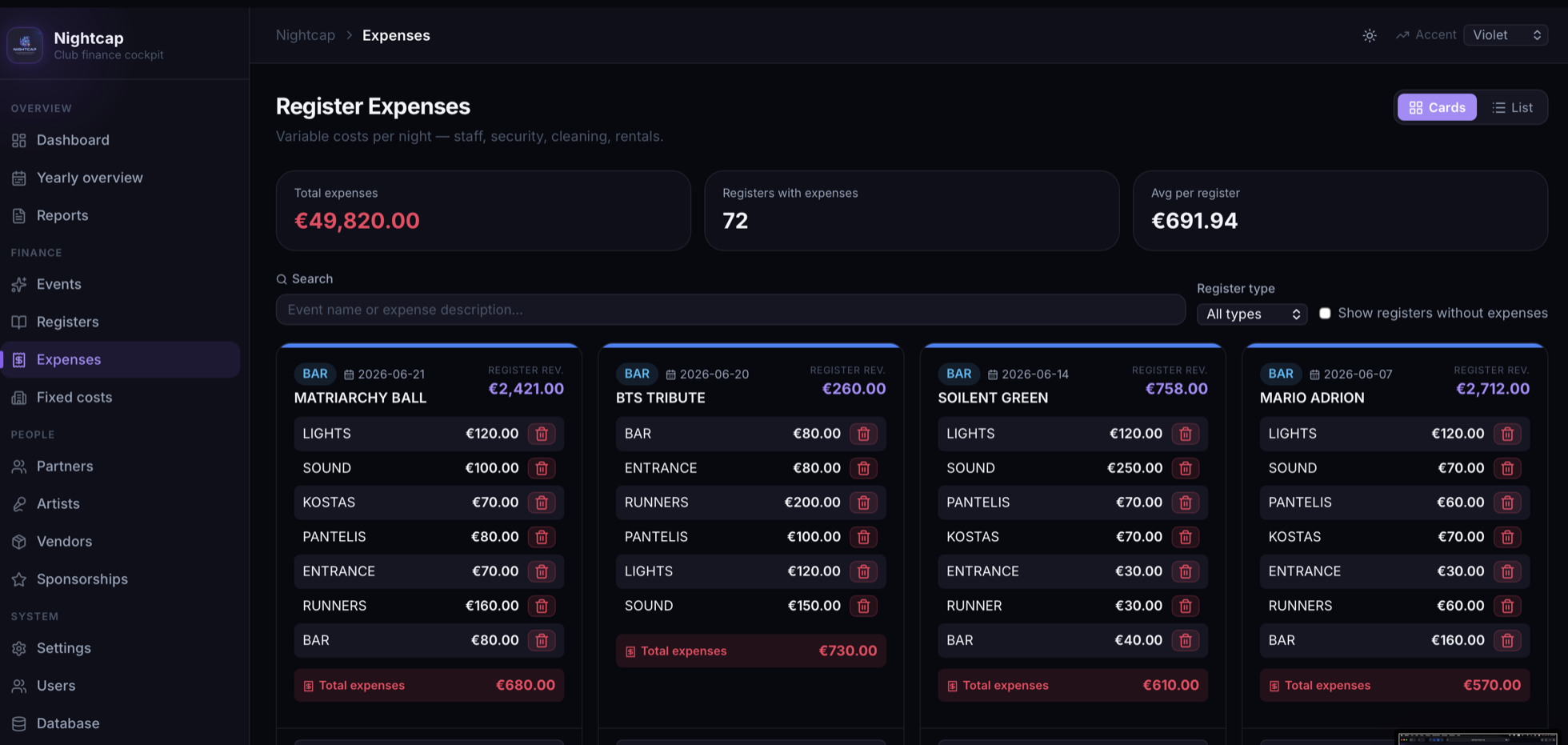This screenshot has width=1568, height=745.
Task: Delete LIGHTS expense in BTS Tribute card
Action: pyautogui.click(x=863, y=571)
